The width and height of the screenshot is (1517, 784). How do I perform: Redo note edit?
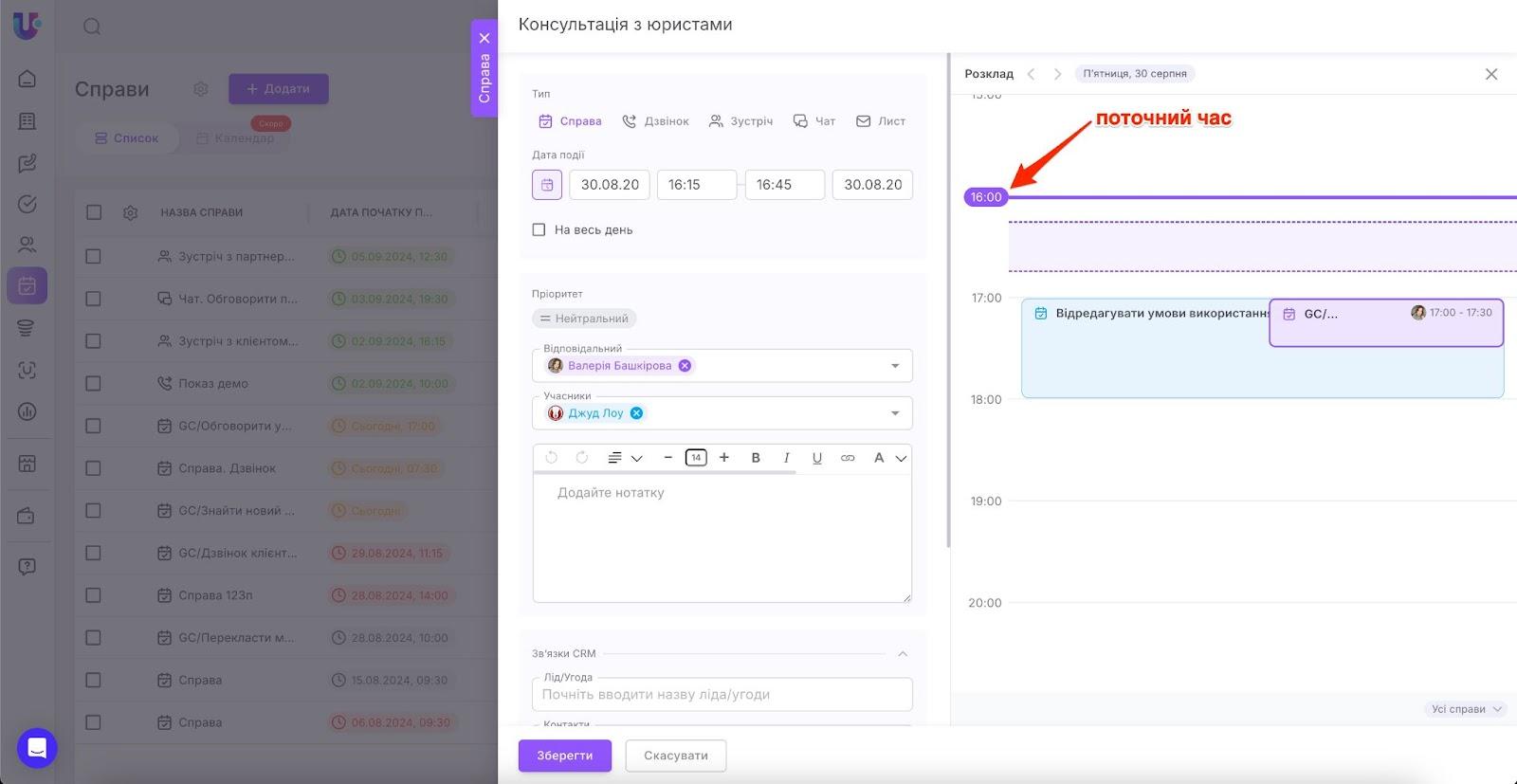[x=582, y=458]
